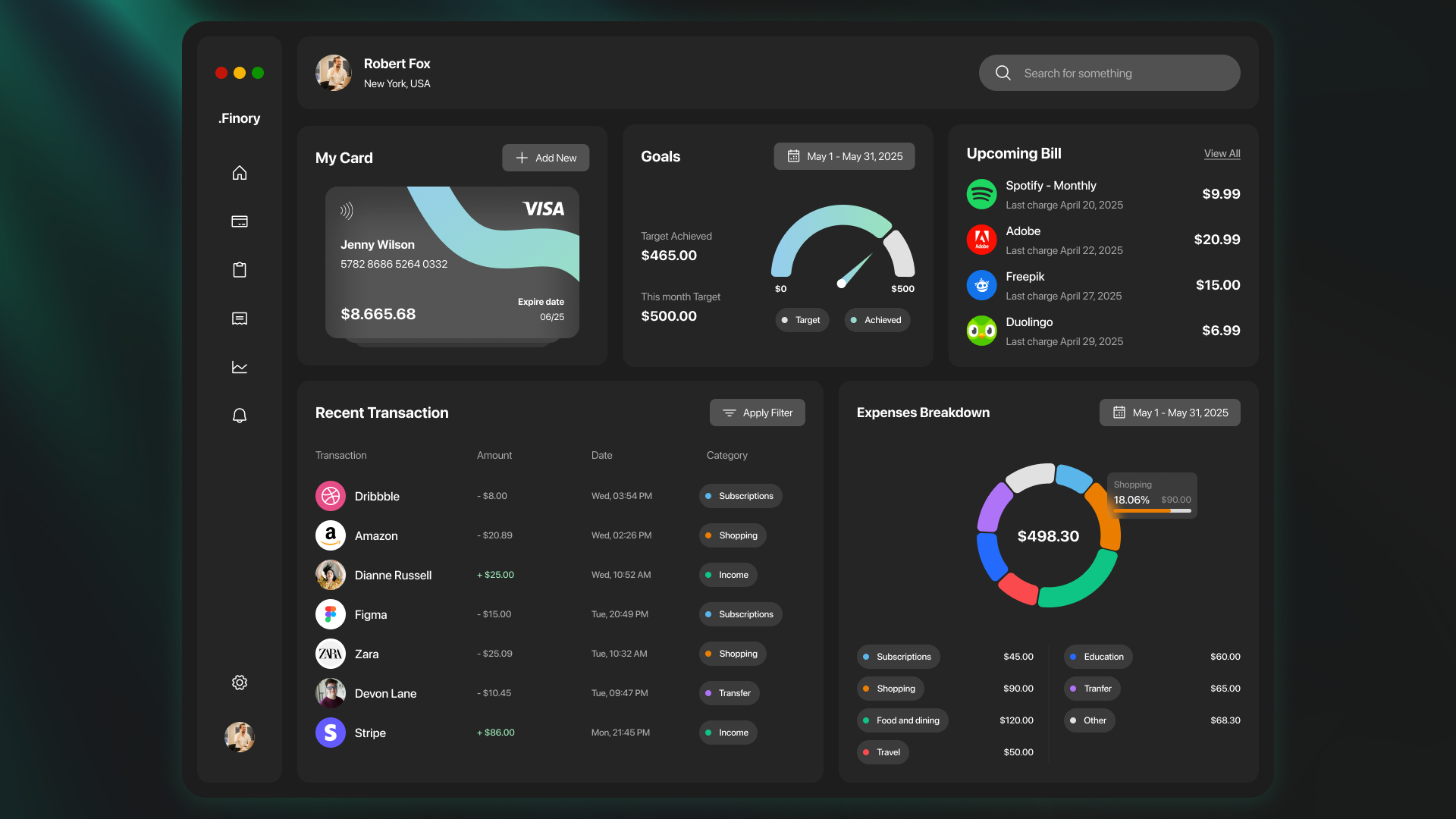1456x819 pixels.
Task: Open the settings gear icon
Action: tap(240, 682)
